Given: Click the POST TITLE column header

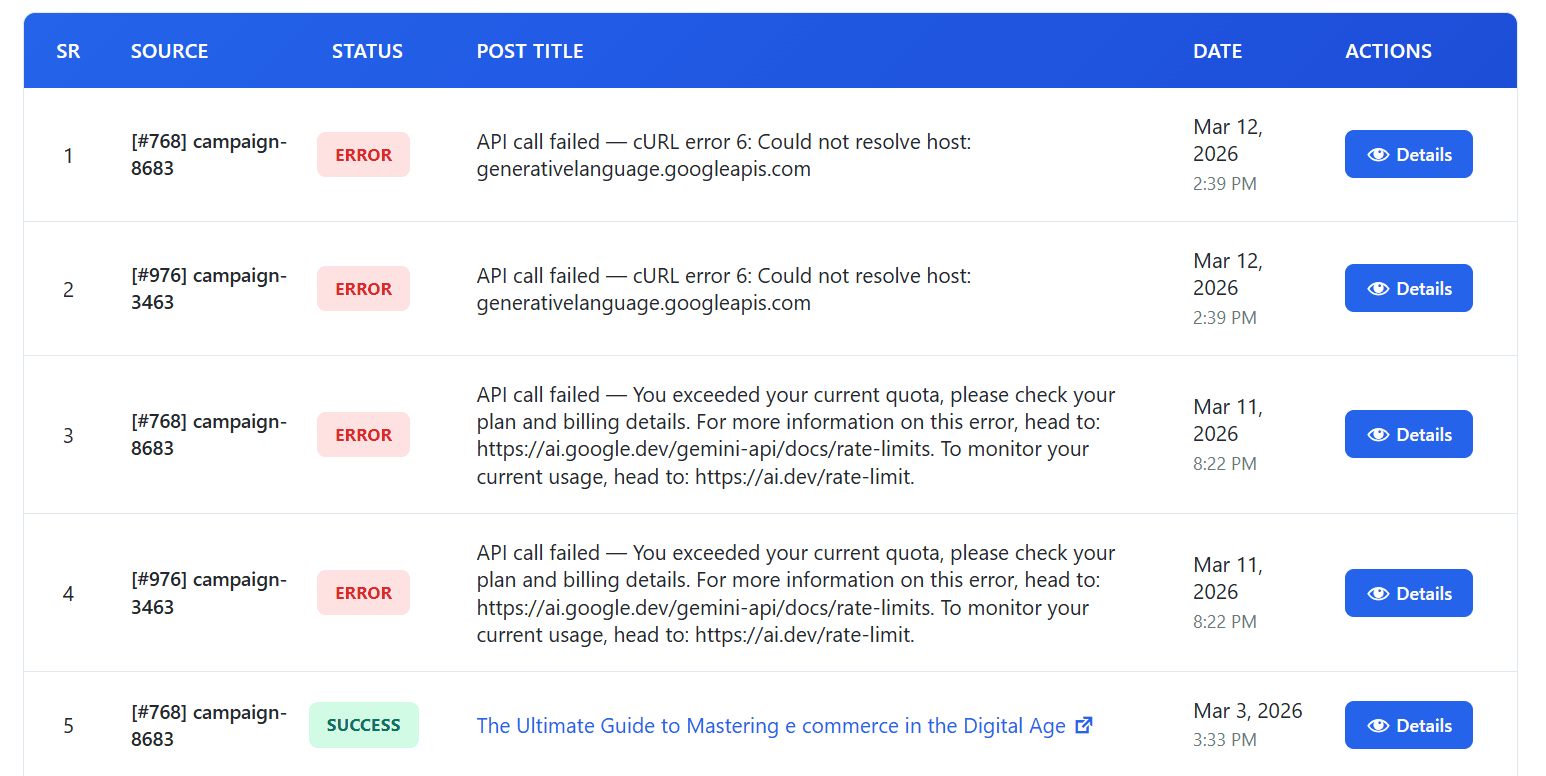Looking at the screenshot, I should (530, 51).
